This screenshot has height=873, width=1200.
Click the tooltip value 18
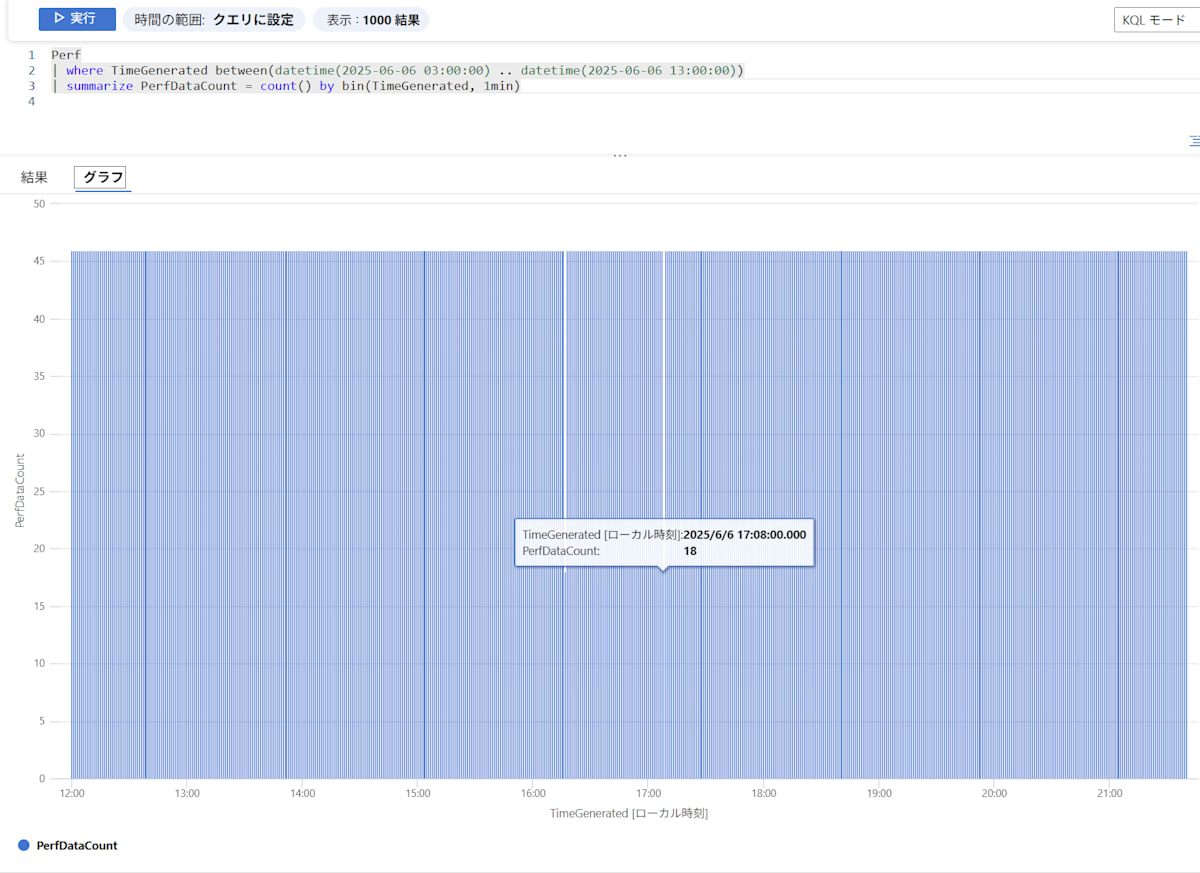(x=690, y=551)
